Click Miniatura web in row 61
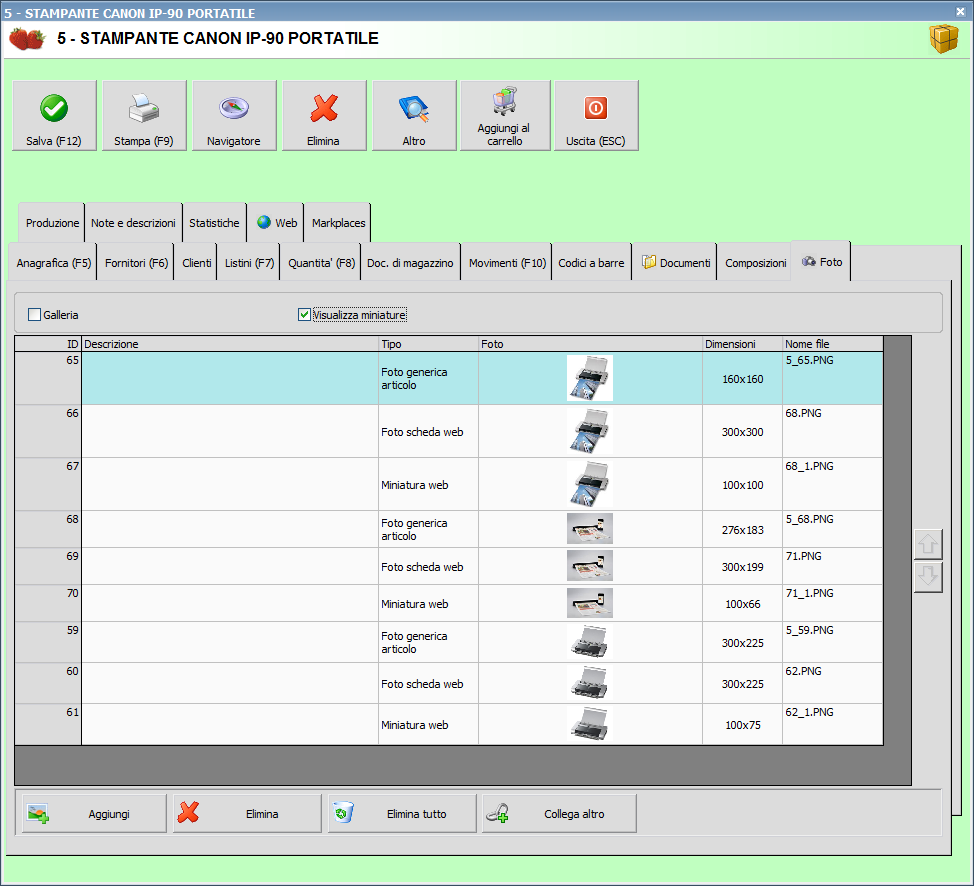Image resolution: width=974 pixels, height=886 pixels. [x=428, y=724]
